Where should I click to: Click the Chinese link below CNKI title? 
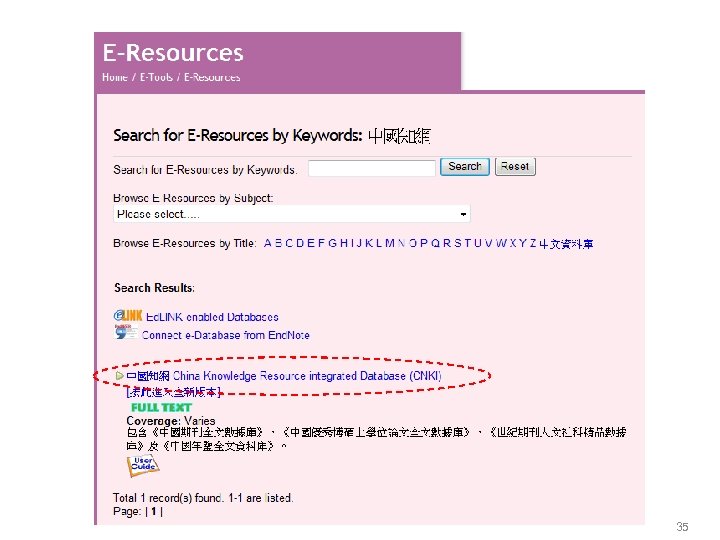tap(174, 392)
